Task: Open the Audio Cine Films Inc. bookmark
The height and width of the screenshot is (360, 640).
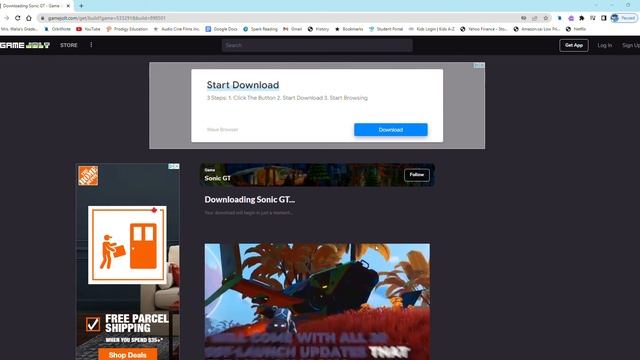Action: point(177,29)
